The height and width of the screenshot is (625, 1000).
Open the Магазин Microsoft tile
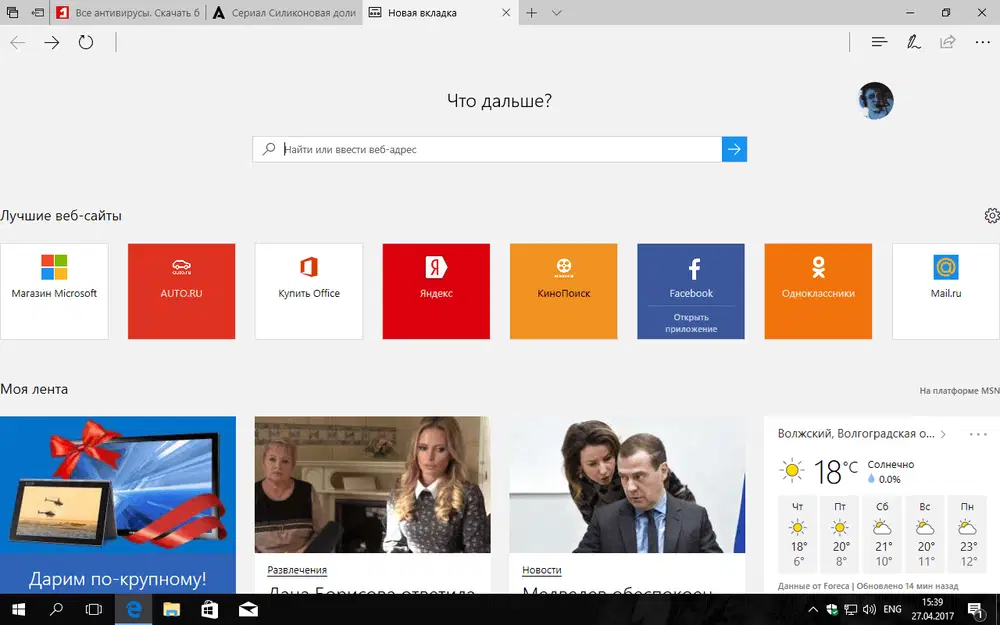pyautogui.click(x=54, y=291)
